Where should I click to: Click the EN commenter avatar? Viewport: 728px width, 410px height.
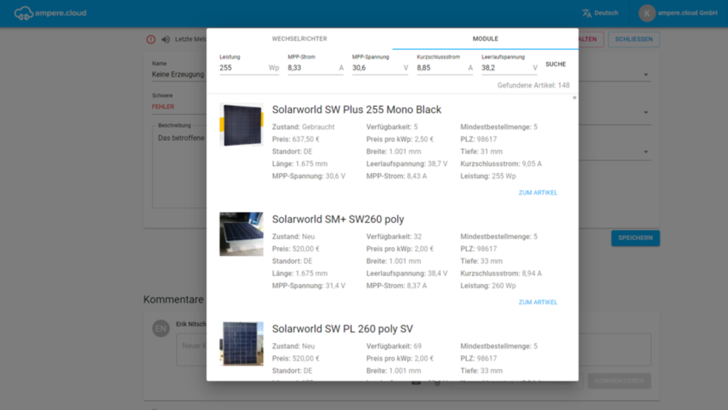tap(161, 329)
